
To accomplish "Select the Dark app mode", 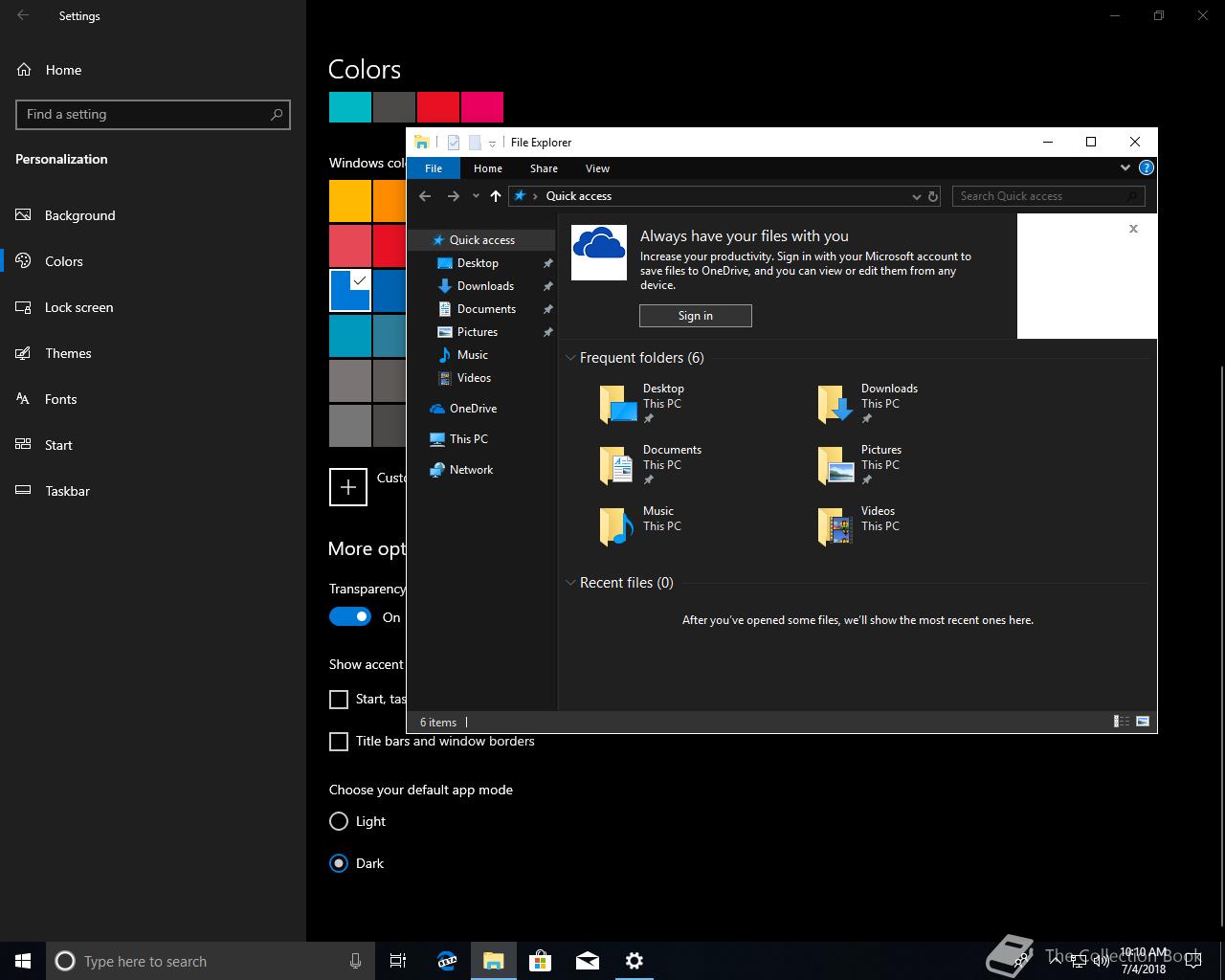I will tap(339, 863).
